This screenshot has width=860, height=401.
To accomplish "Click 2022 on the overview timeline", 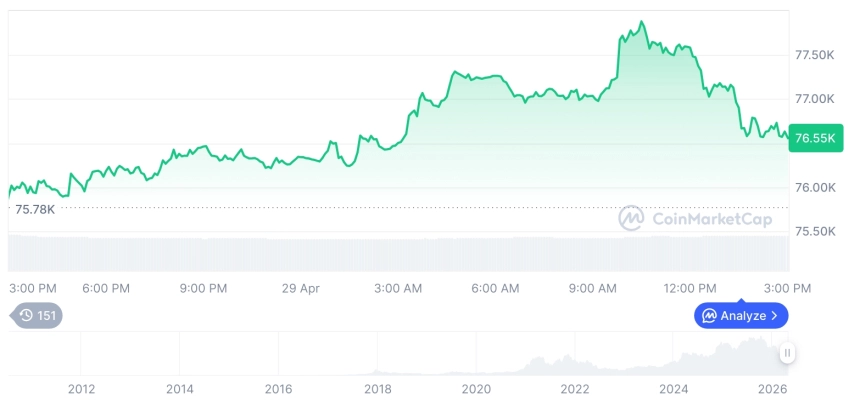I will click(x=575, y=388).
